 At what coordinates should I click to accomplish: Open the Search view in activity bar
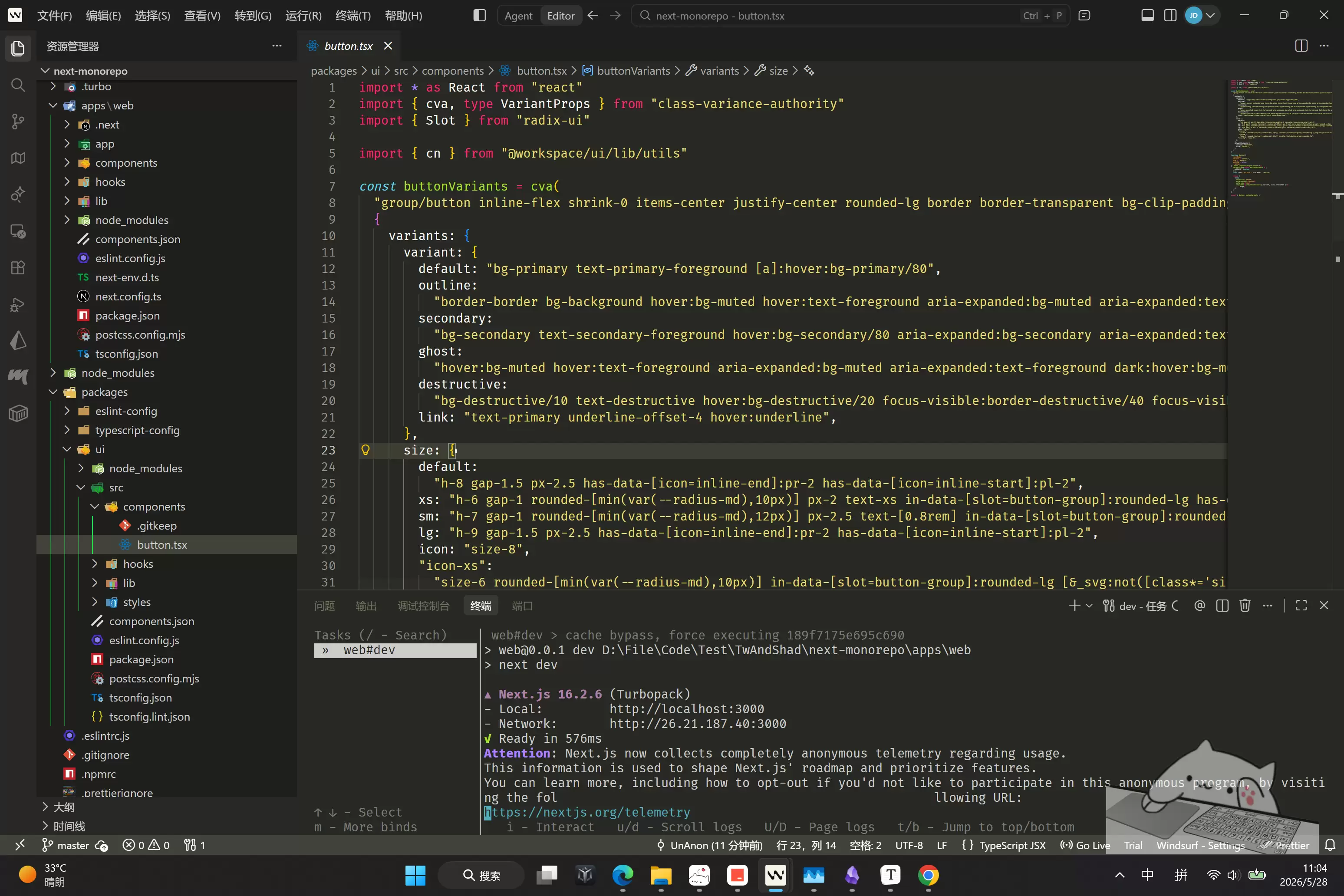(18, 85)
